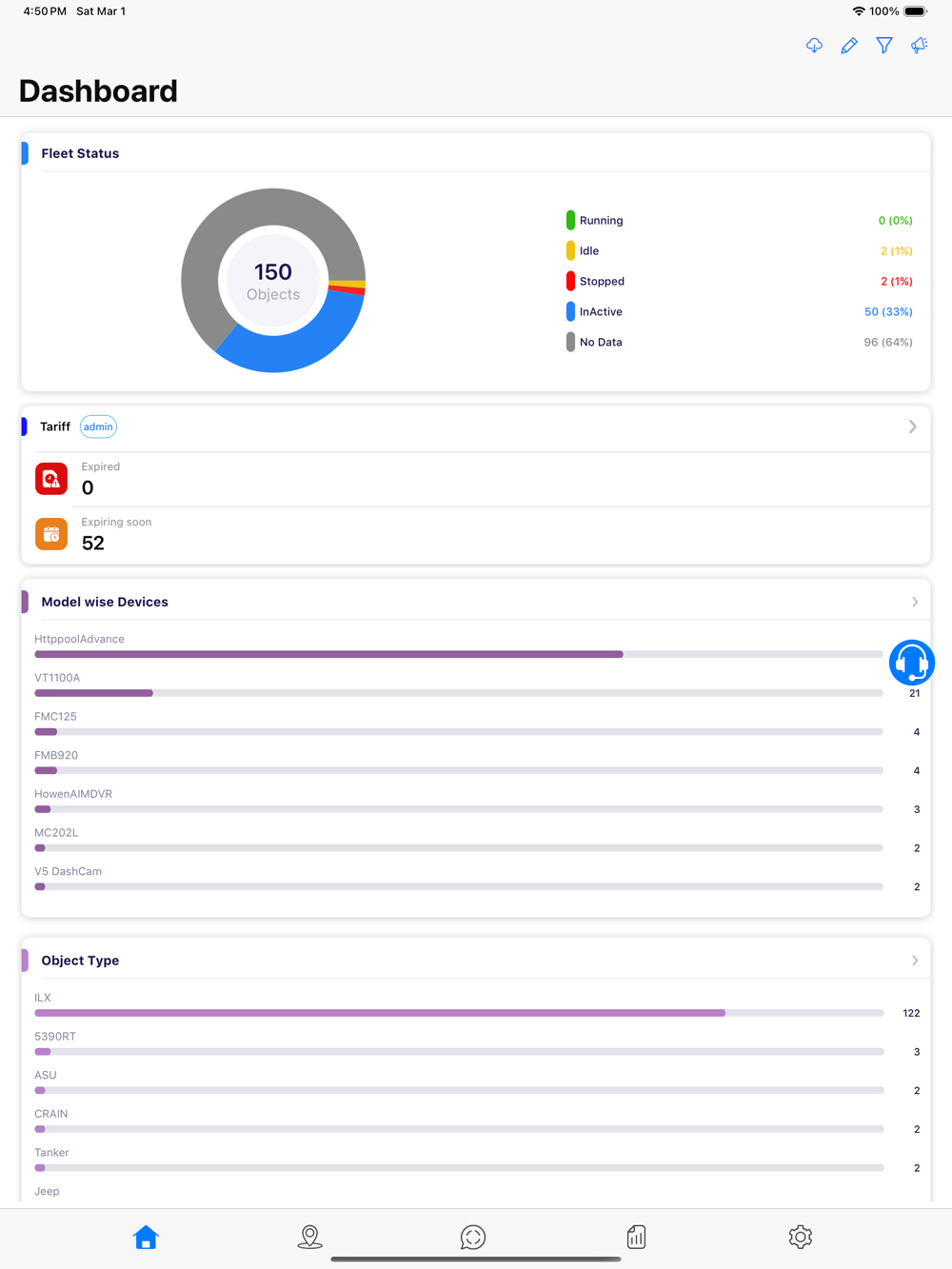The image size is (952, 1269).
Task: Open the edit pencil icon
Action: tap(849, 45)
